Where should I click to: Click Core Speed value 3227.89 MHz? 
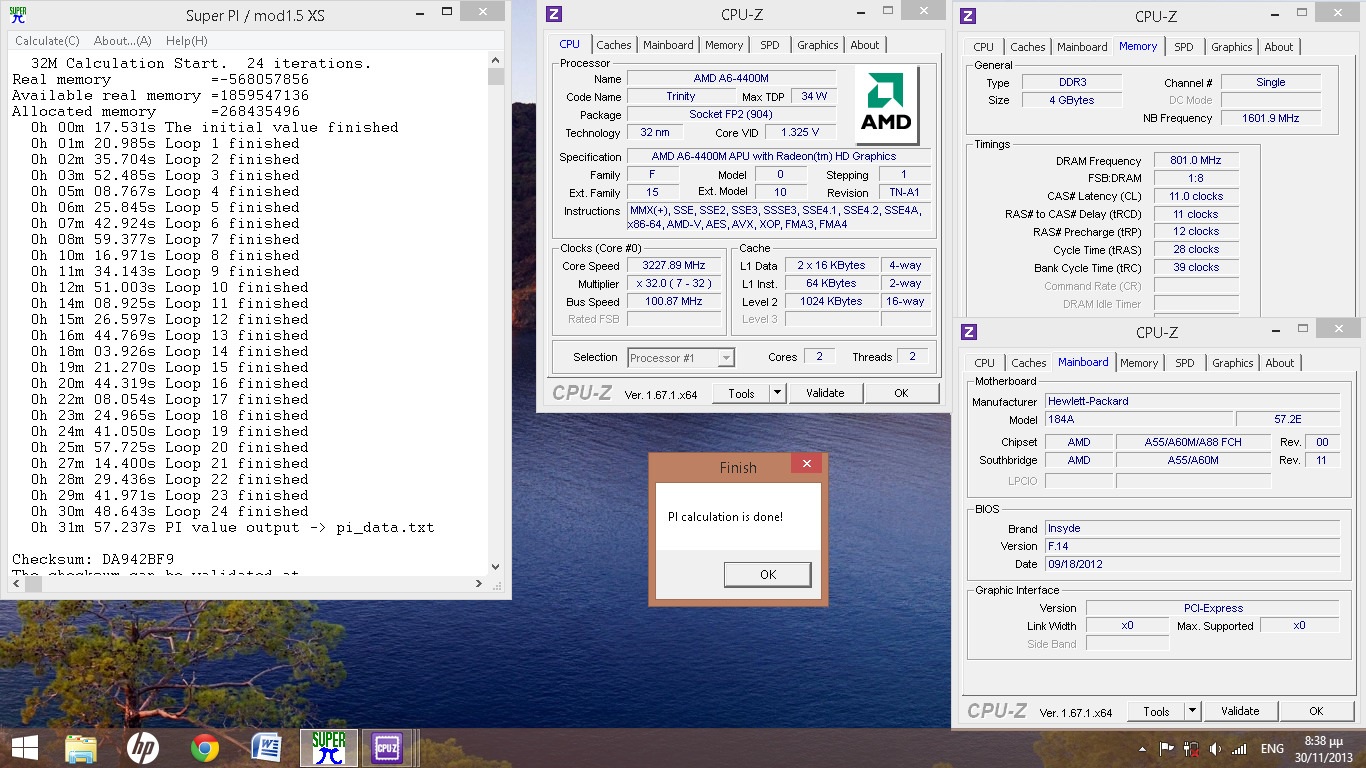[674, 265]
